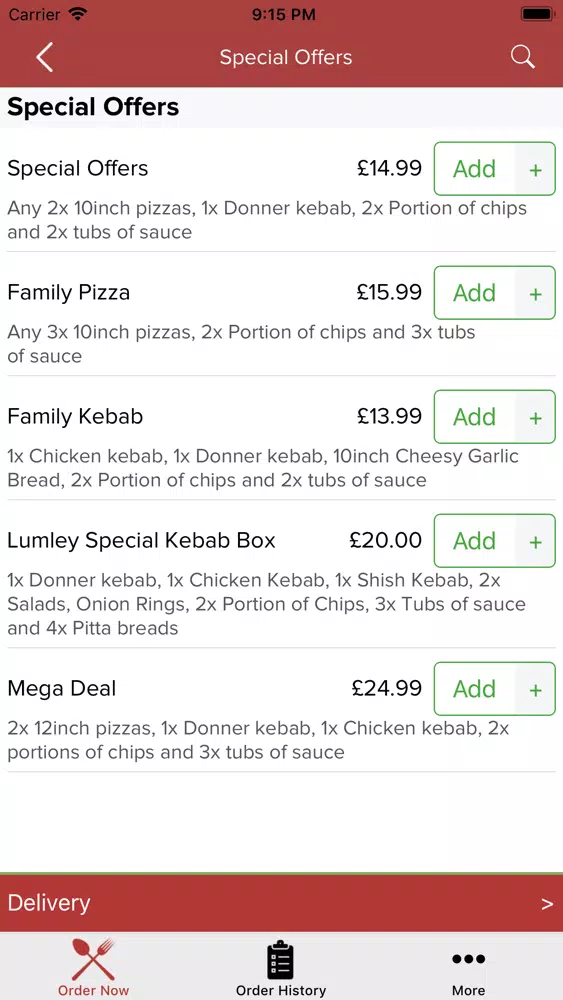The width and height of the screenshot is (563, 1000).
Task: Tap the plus icon for Special Offers £14.99
Action: click(536, 169)
